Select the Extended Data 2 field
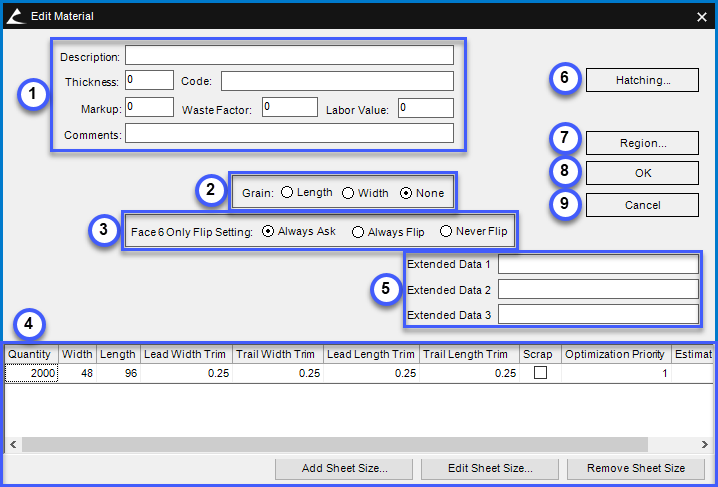Image resolution: width=718 pixels, height=487 pixels. click(x=597, y=289)
